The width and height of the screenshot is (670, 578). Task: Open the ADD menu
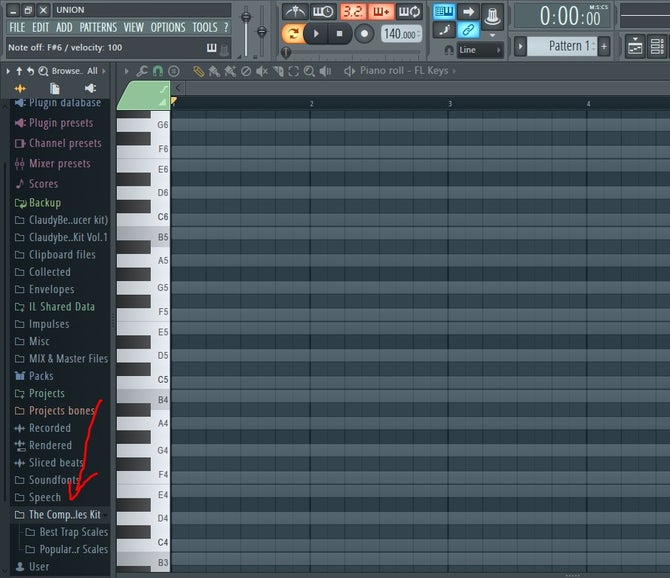coord(64,27)
